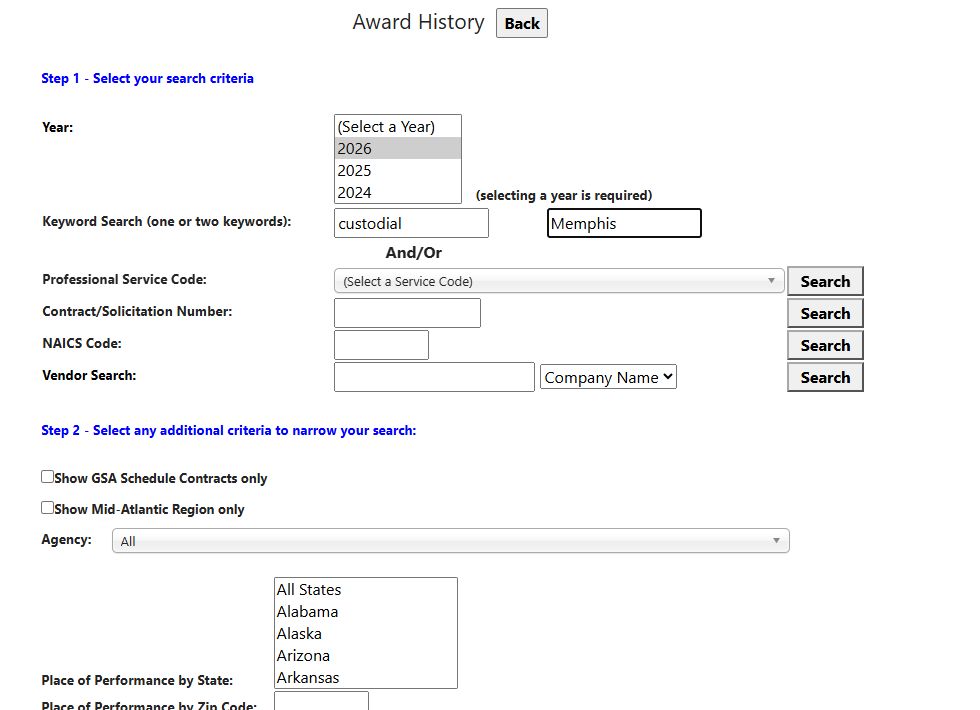The image size is (980, 710).
Task: Focus the Place of Performance Zip Code field
Action: tap(321, 701)
